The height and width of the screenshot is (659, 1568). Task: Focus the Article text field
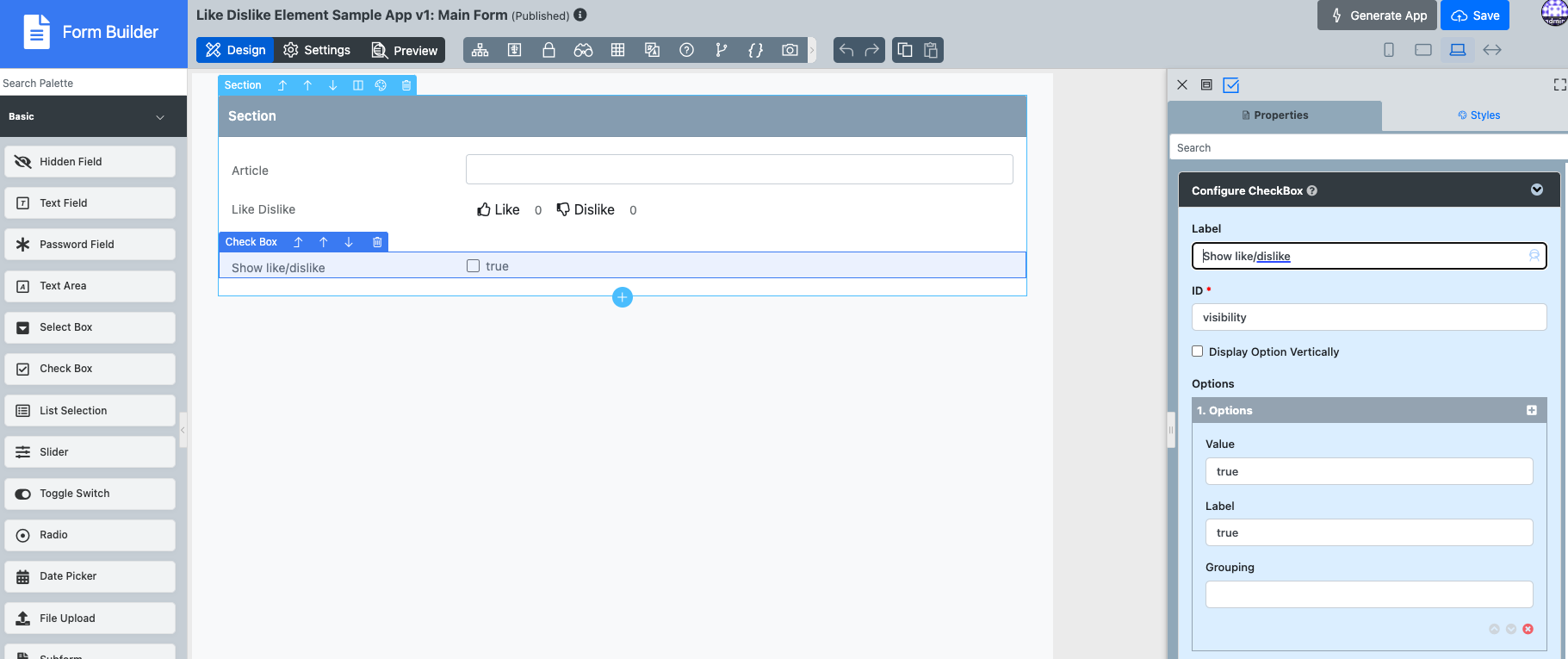(x=740, y=170)
